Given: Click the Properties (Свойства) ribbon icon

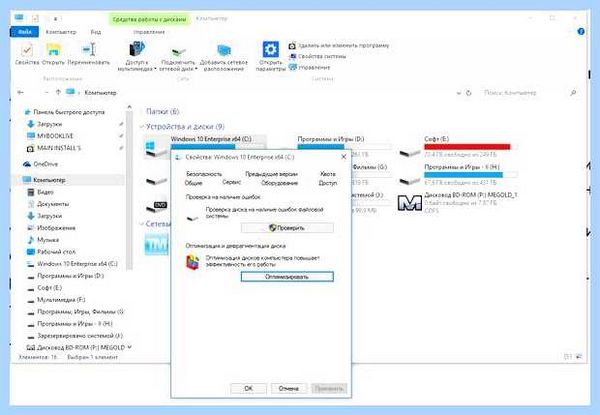Looking at the screenshot, I should 27,50.
